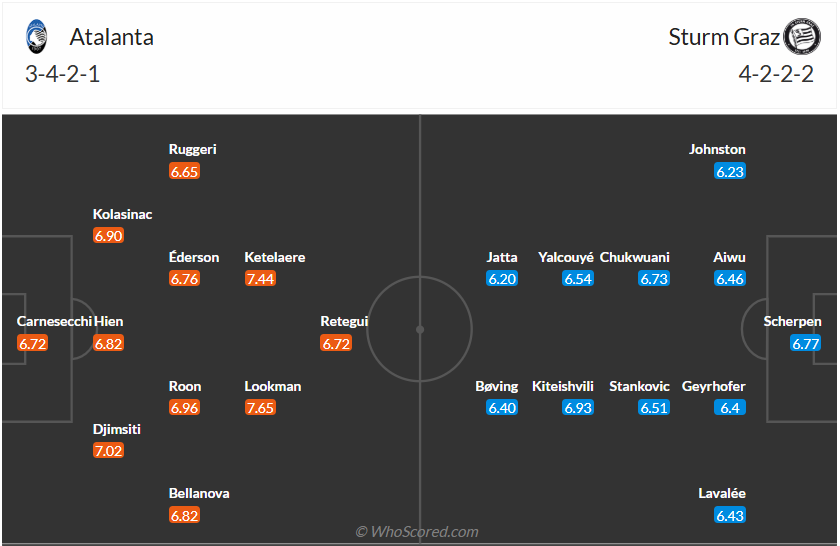Click the Atalanta 3-4-2-1 formation text

tap(63, 74)
